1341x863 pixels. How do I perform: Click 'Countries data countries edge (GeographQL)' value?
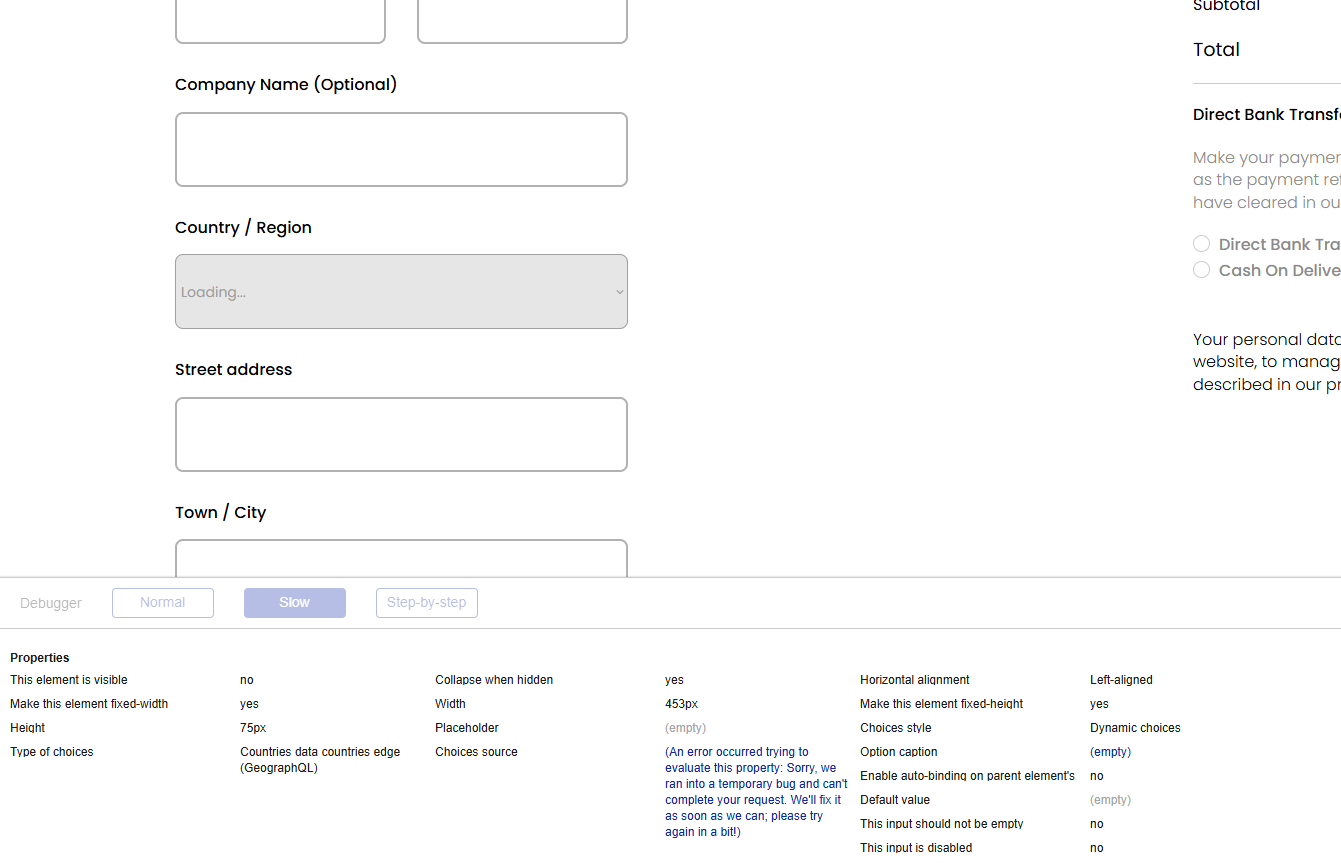(320, 760)
